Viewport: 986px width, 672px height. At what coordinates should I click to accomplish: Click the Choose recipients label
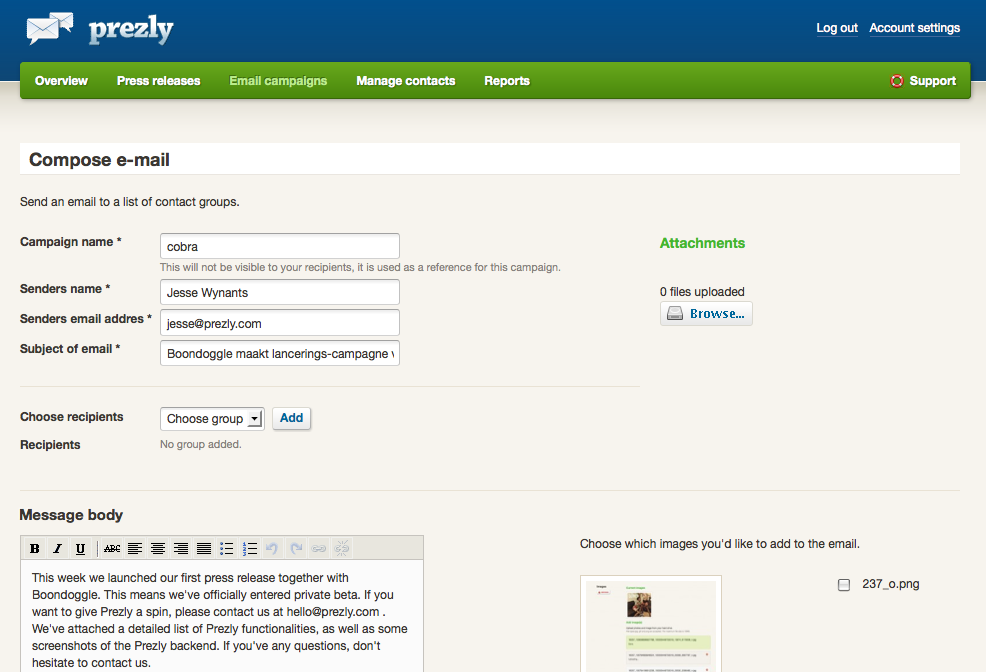tap(72, 417)
